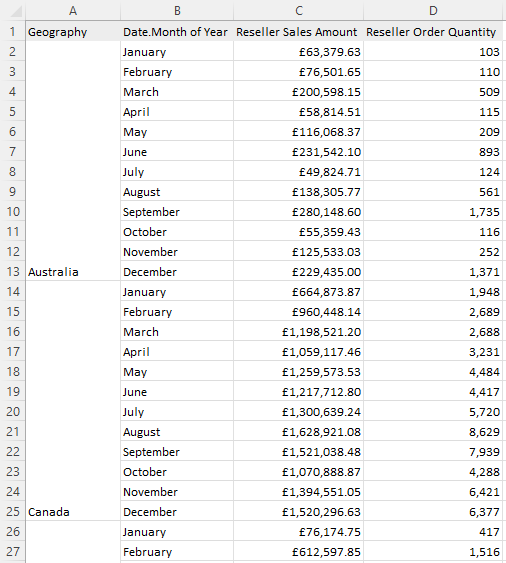Screen dimensions: 506x563
Task: Select the Canada cell
Action: 73,511
